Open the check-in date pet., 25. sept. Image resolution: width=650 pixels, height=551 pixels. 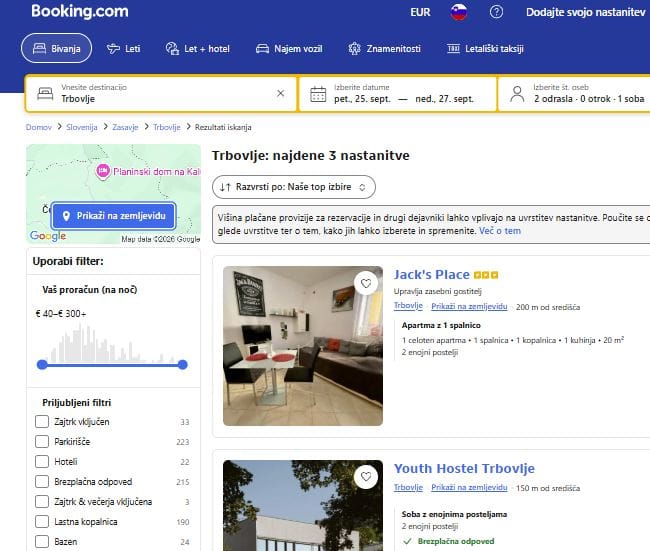coord(362,99)
